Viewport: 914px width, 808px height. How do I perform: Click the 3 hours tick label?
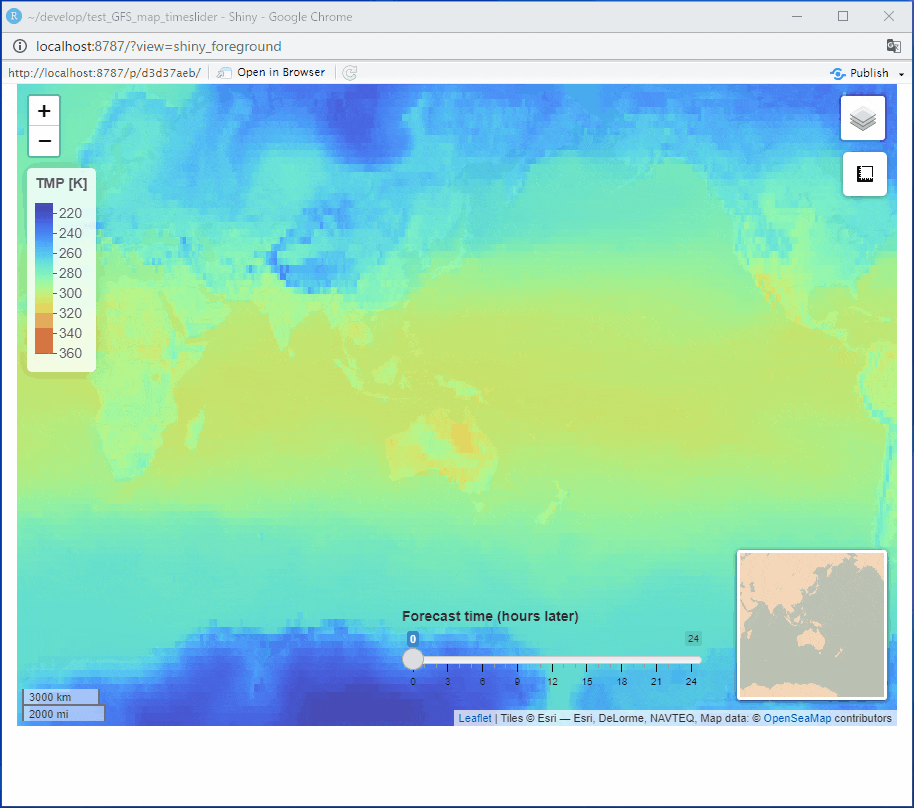[448, 681]
